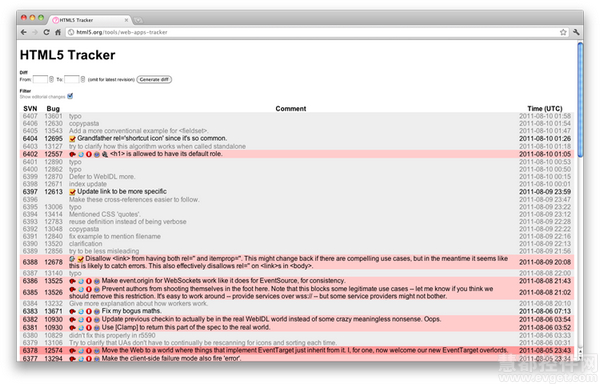Image resolution: width=600 pixels, height=384 pixels.
Task: Open the browser wrench settings menu
Action: click(576, 33)
